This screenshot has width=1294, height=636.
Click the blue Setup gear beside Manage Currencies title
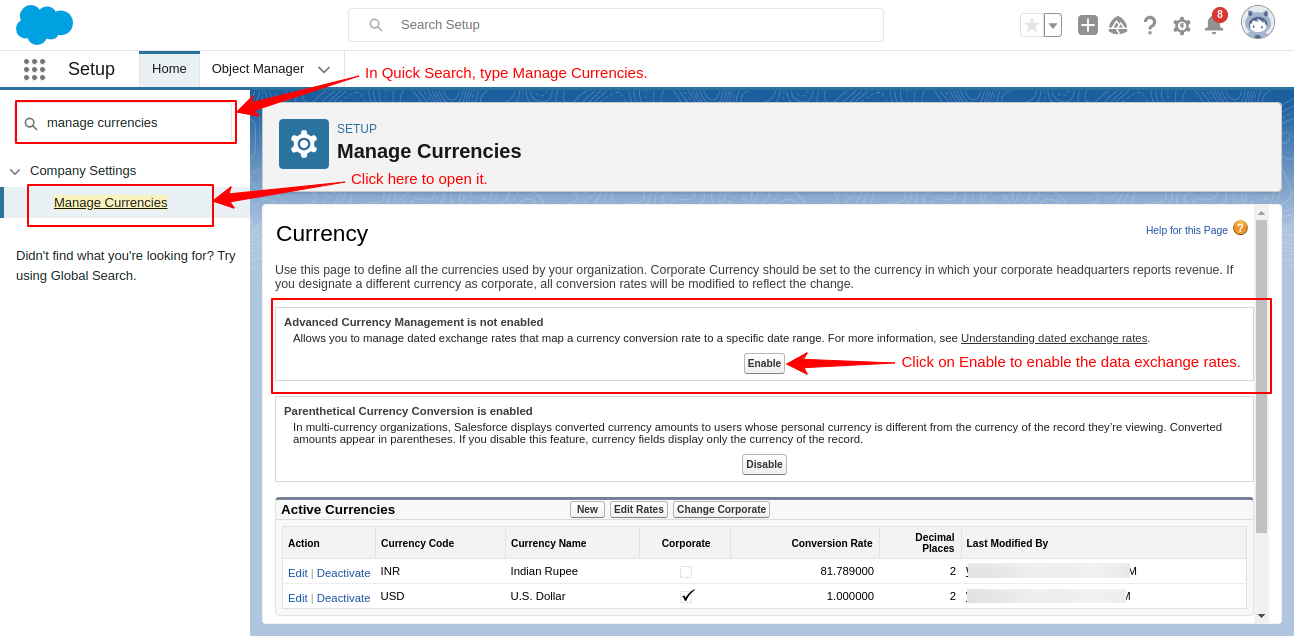[303, 143]
